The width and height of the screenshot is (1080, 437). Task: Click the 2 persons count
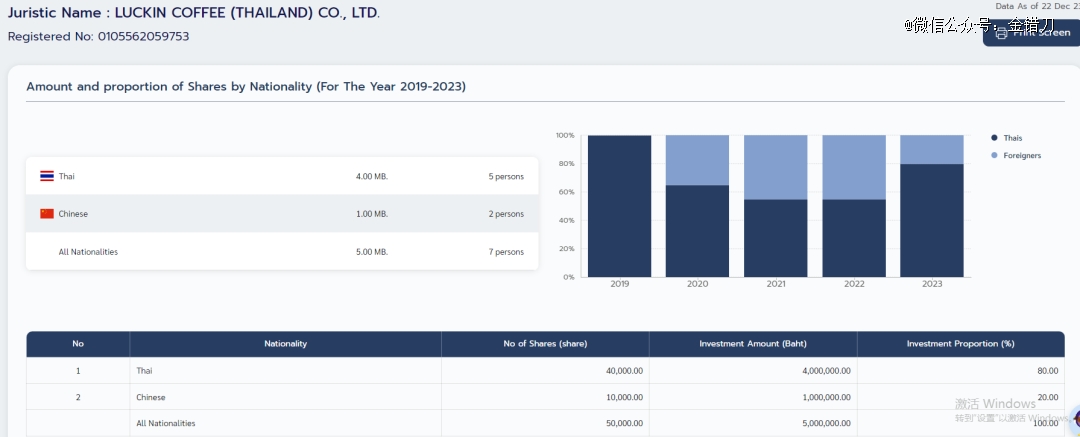click(506, 214)
